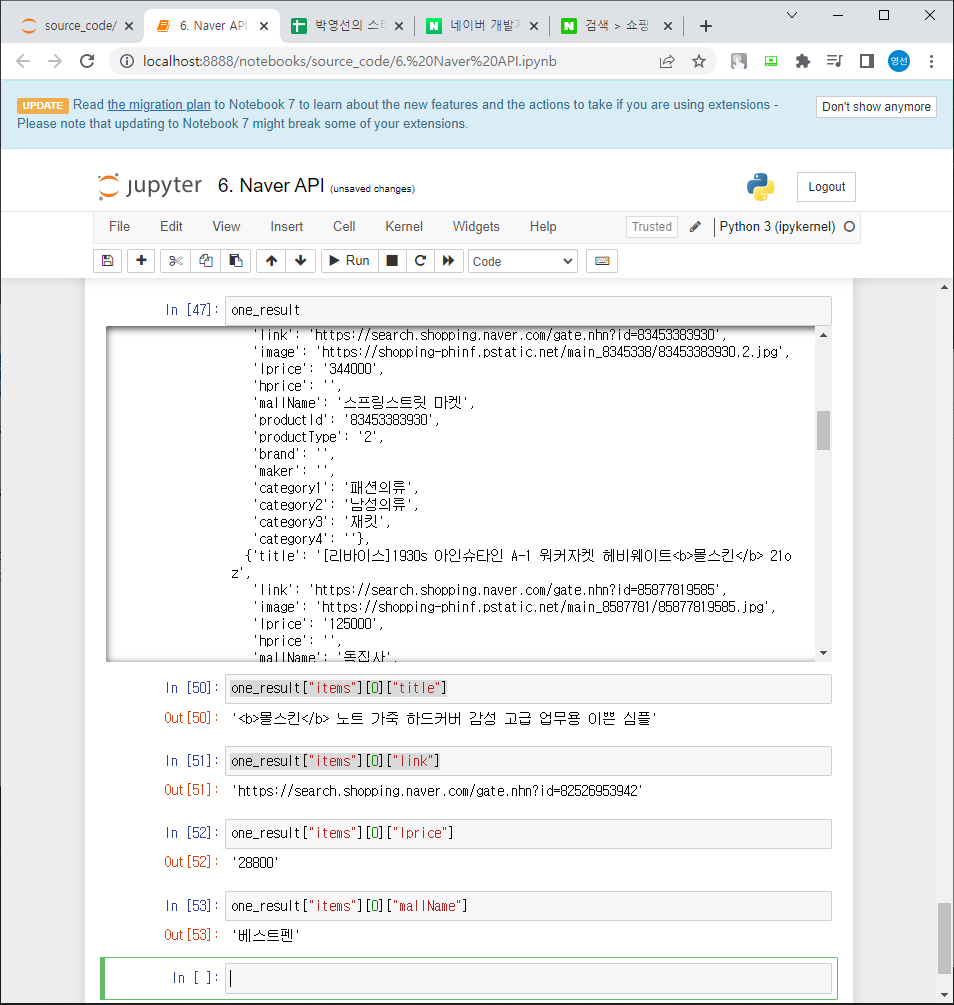The height and width of the screenshot is (1005, 954).
Task: Go back in browser history
Action: [23, 62]
